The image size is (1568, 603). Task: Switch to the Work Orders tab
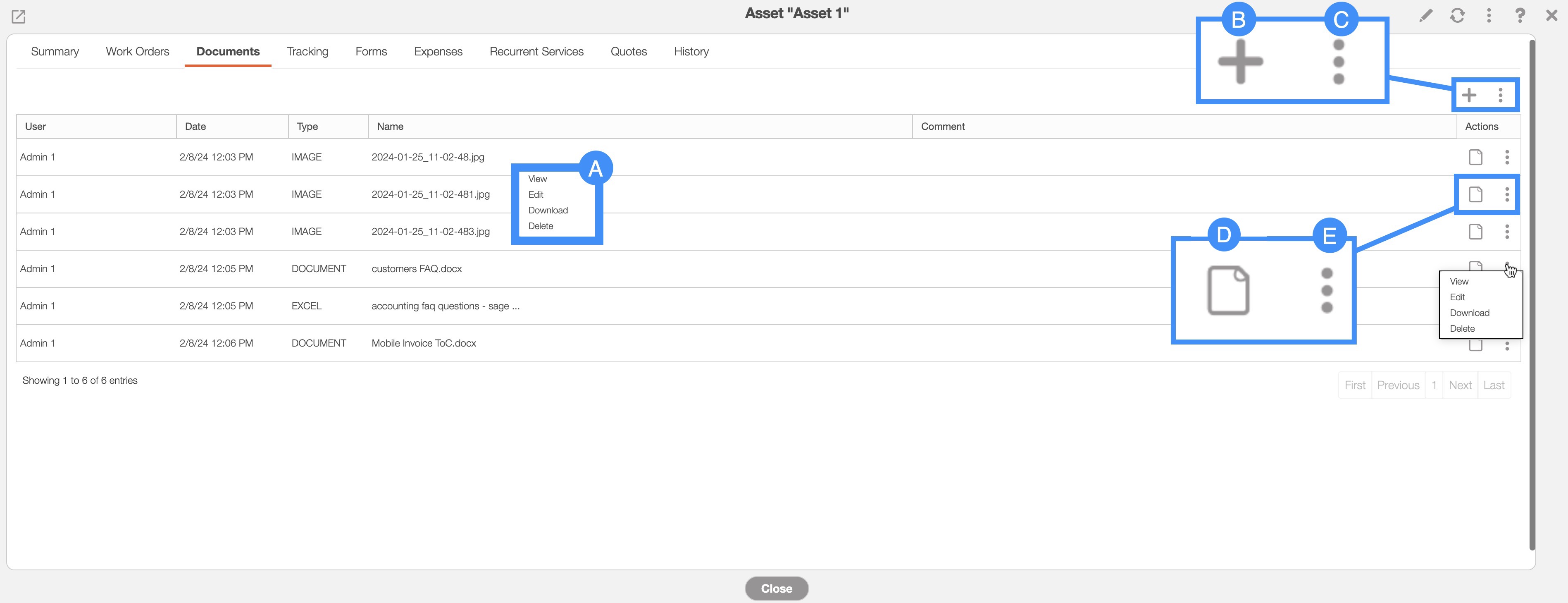138,52
